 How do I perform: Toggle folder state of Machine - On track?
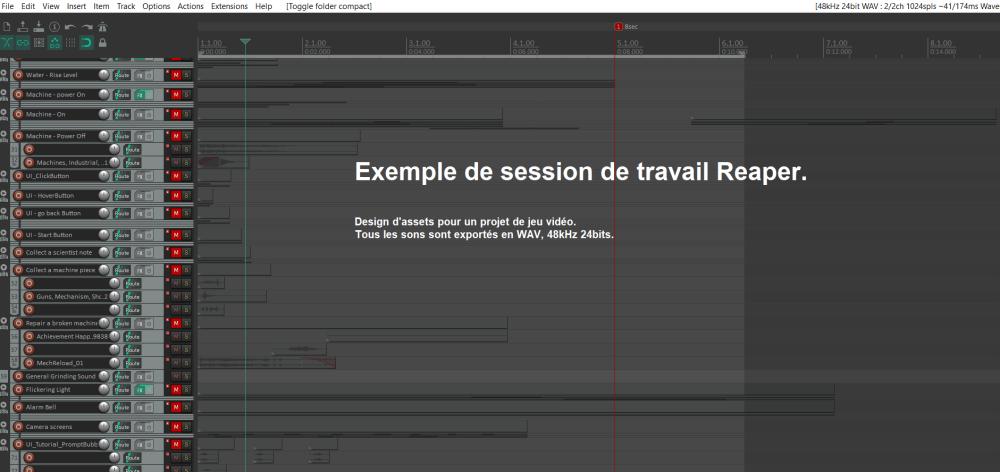[x=4, y=113]
